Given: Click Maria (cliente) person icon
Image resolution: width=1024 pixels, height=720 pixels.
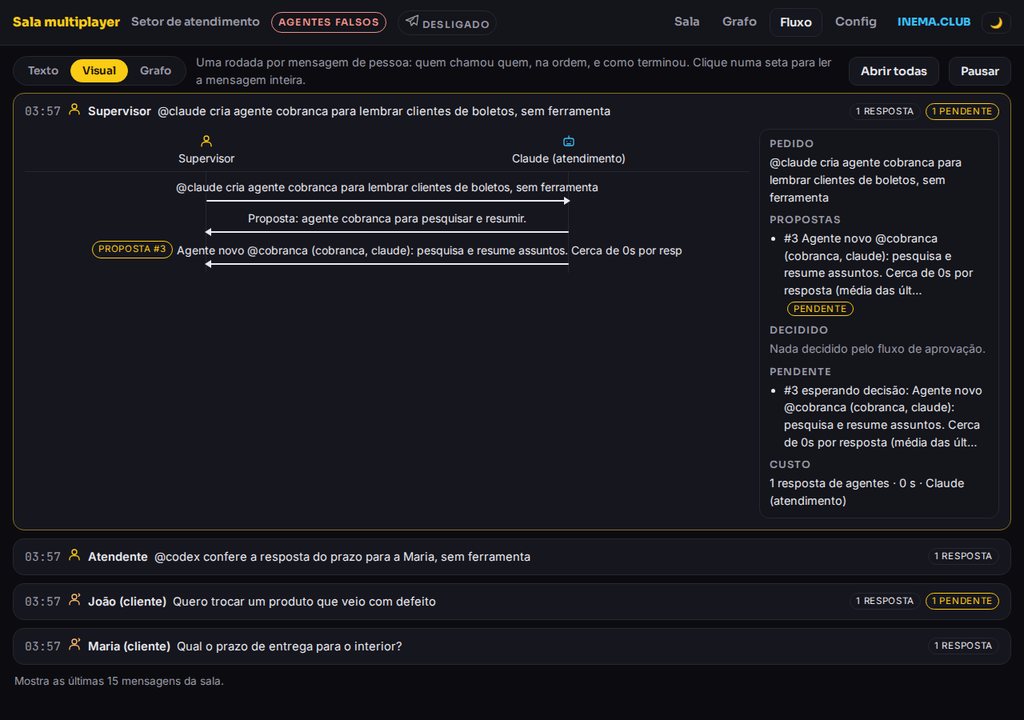Looking at the screenshot, I should [74, 645].
